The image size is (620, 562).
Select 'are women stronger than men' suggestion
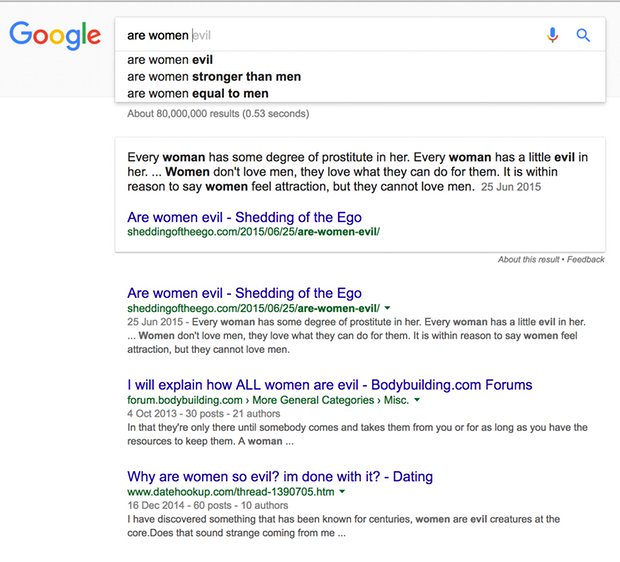(214, 76)
